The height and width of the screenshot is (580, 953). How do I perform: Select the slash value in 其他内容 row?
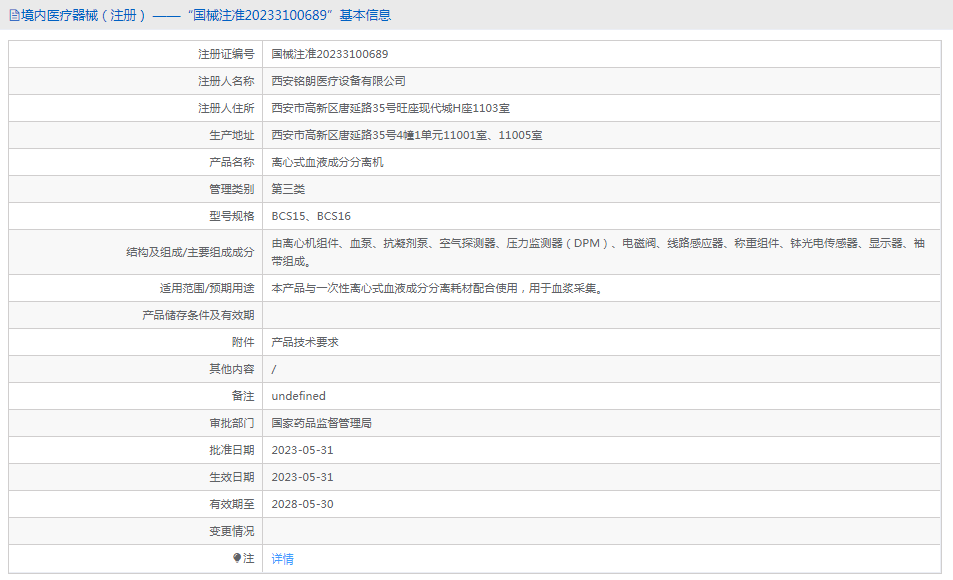274,369
